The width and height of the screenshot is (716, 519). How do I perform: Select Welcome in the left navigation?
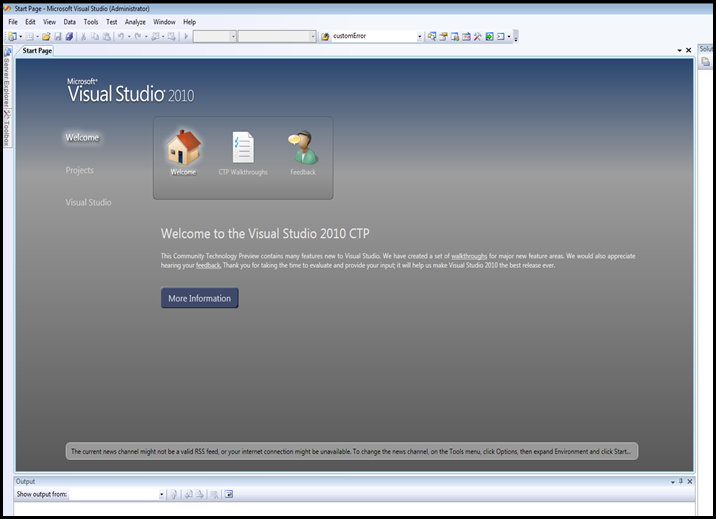tap(82, 137)
